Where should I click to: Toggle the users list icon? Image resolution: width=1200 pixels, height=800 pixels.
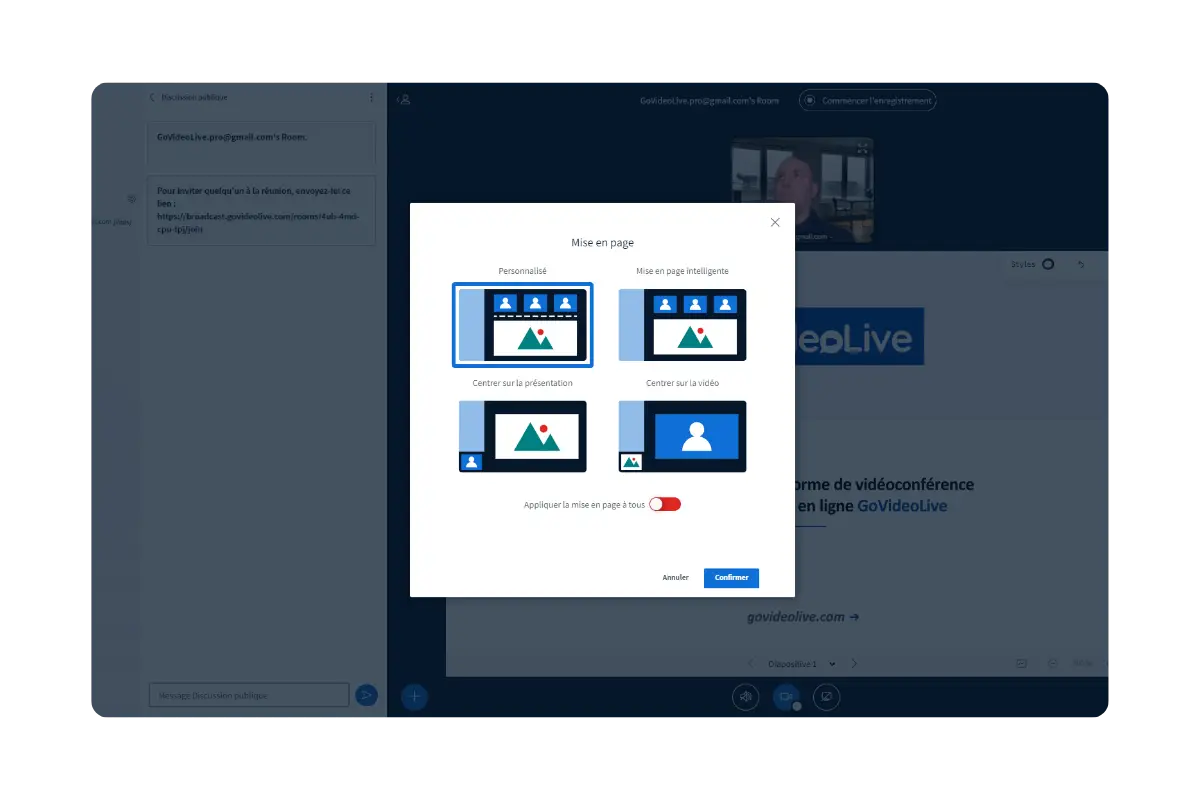404,100
